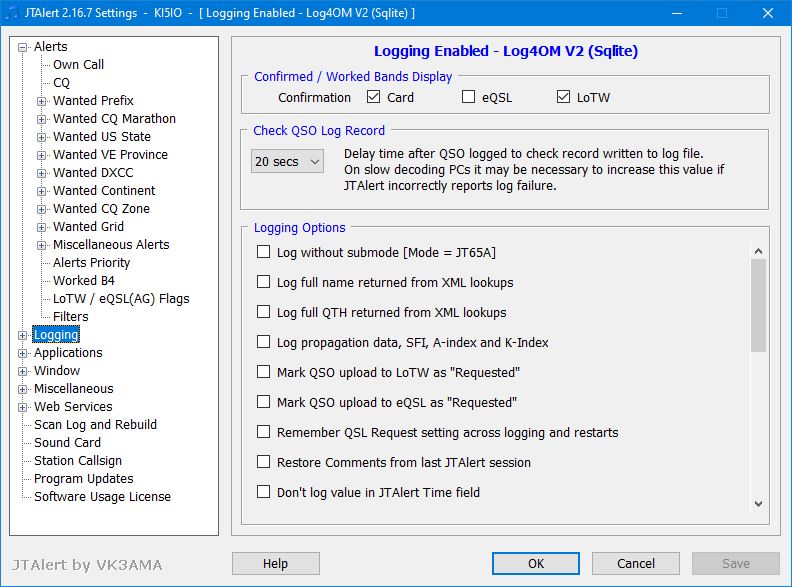Expand the Wanted CQ Marathon node
Screen dimensions: 792x587
coord(41,119)
